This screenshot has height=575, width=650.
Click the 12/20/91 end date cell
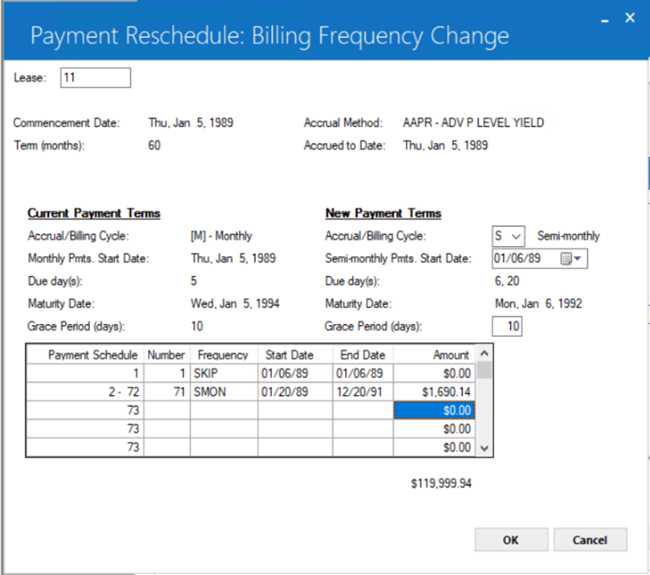pyautogui.click(x=363, y=392)
